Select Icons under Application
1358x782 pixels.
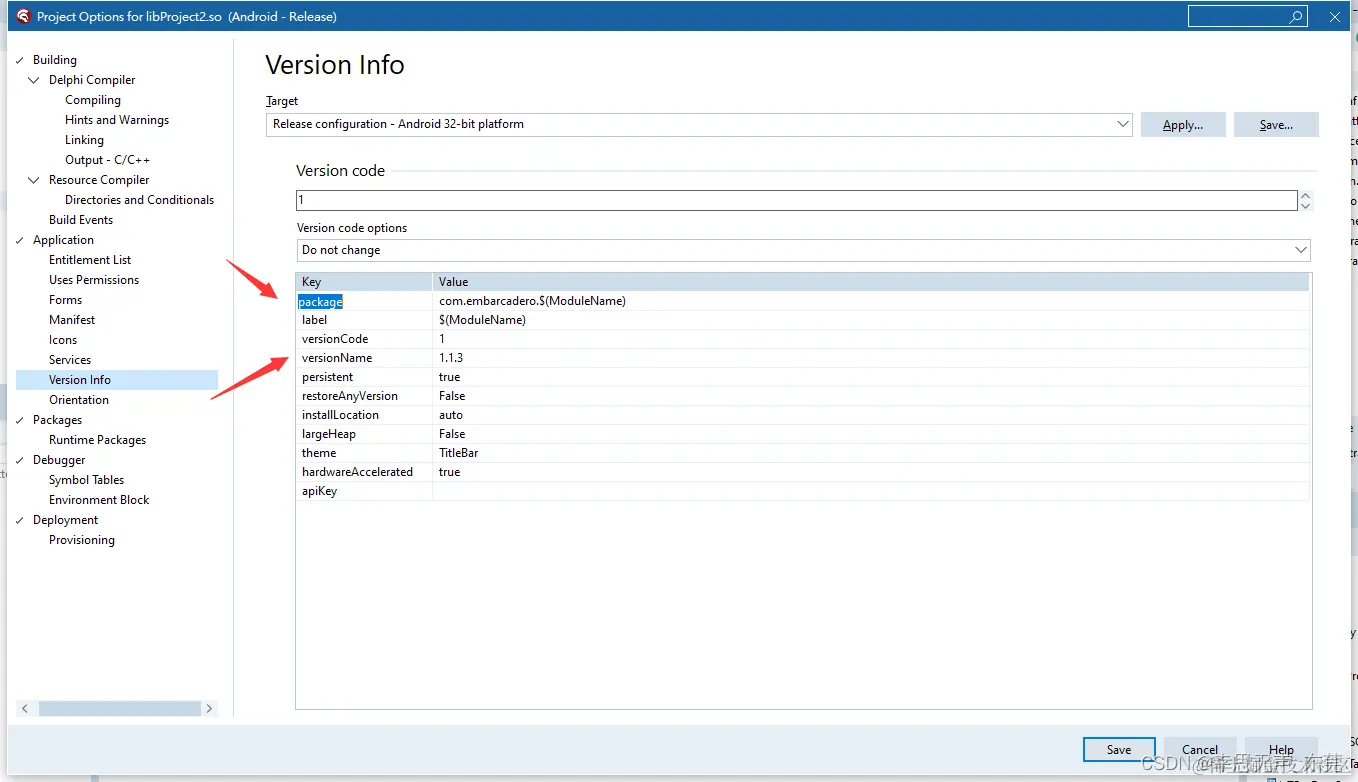(x=63, y=340)
